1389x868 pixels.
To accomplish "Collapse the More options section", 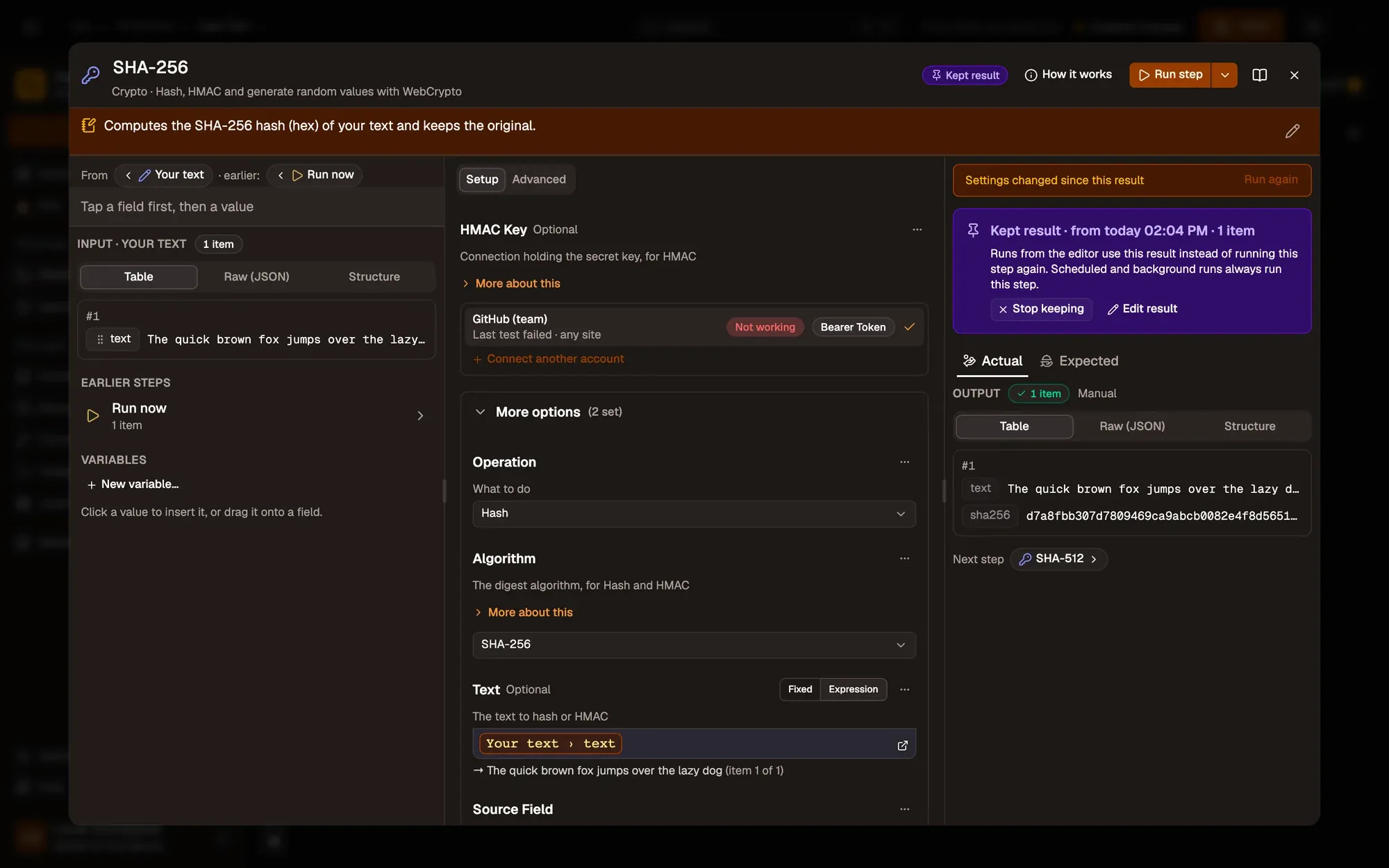I will (x=480, y=412).
